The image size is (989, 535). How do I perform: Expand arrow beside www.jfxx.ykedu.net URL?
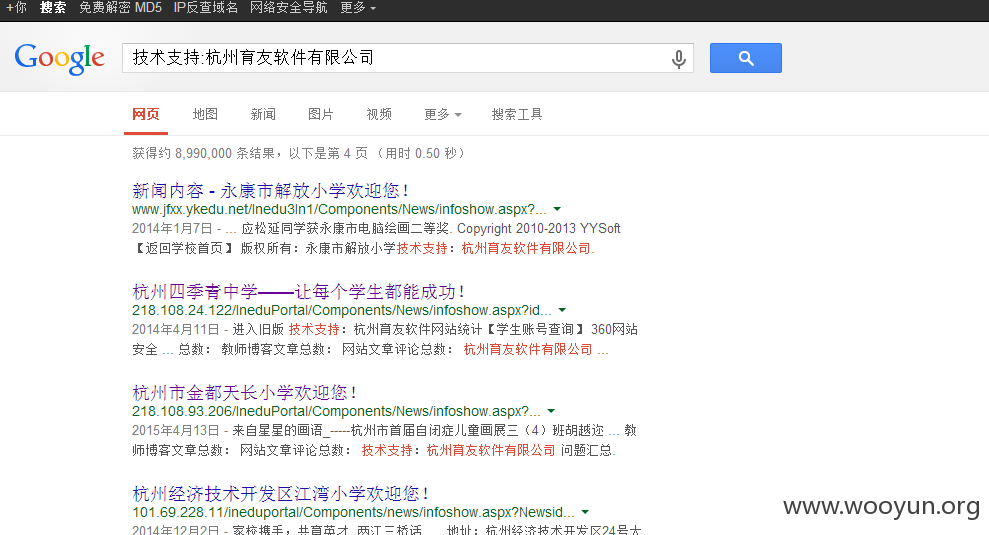point(557,209)
